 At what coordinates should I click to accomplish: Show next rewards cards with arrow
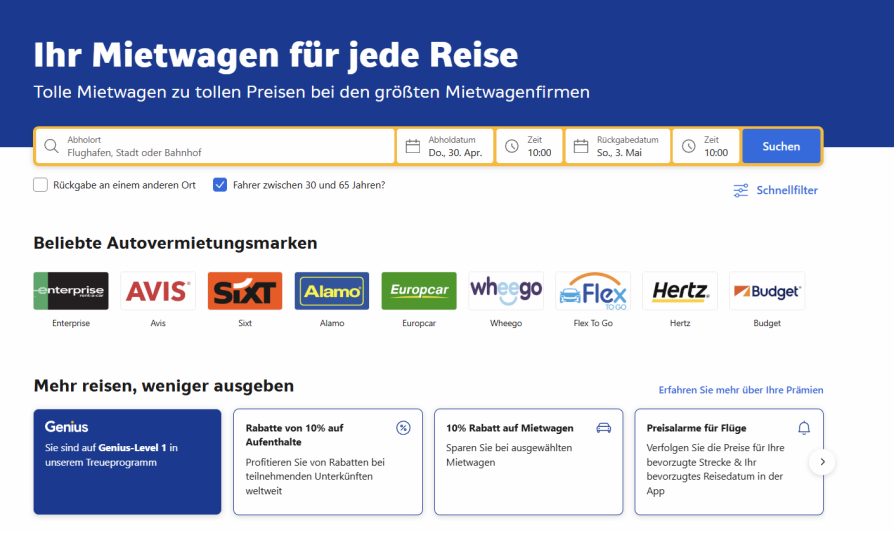[x=822, y=462]
